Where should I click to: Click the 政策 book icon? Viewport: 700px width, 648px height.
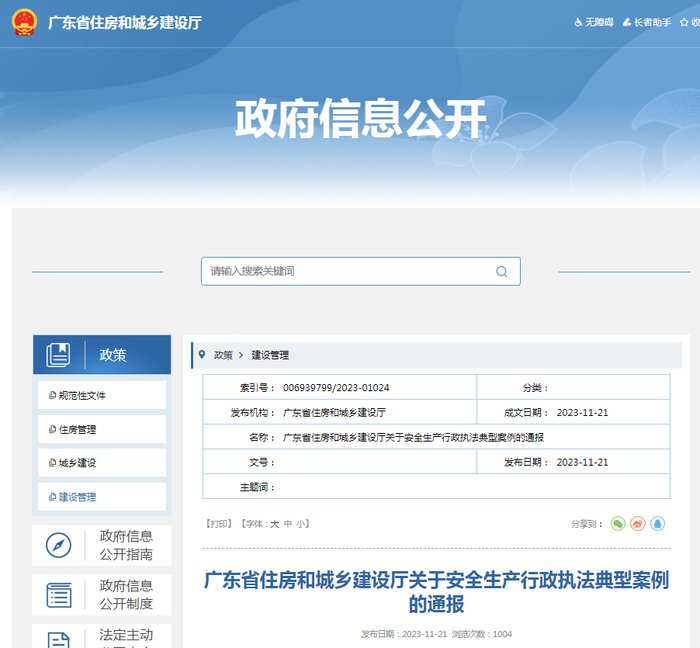click(x=58, y=355)
